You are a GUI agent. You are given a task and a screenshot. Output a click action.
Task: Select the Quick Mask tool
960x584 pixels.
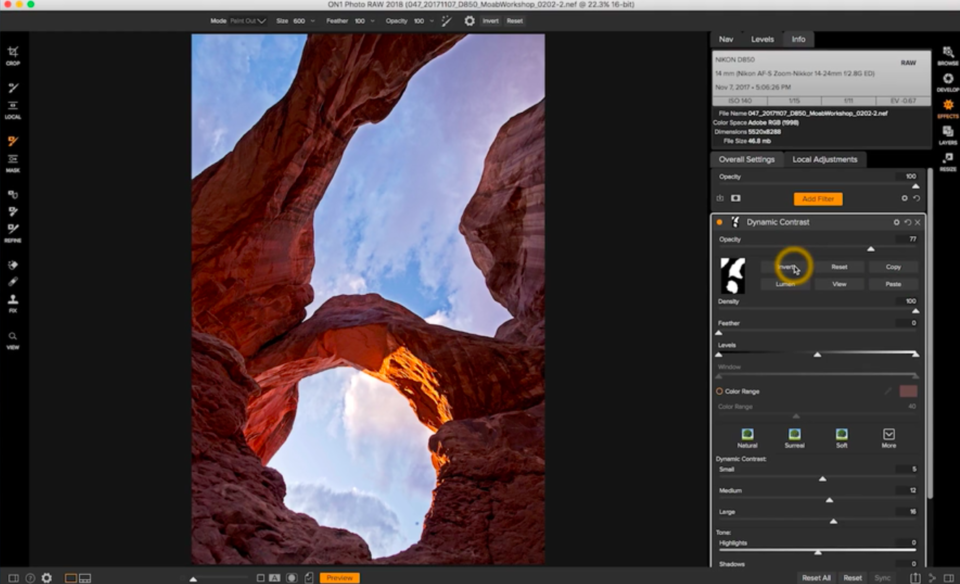click(x=13, y=195)
